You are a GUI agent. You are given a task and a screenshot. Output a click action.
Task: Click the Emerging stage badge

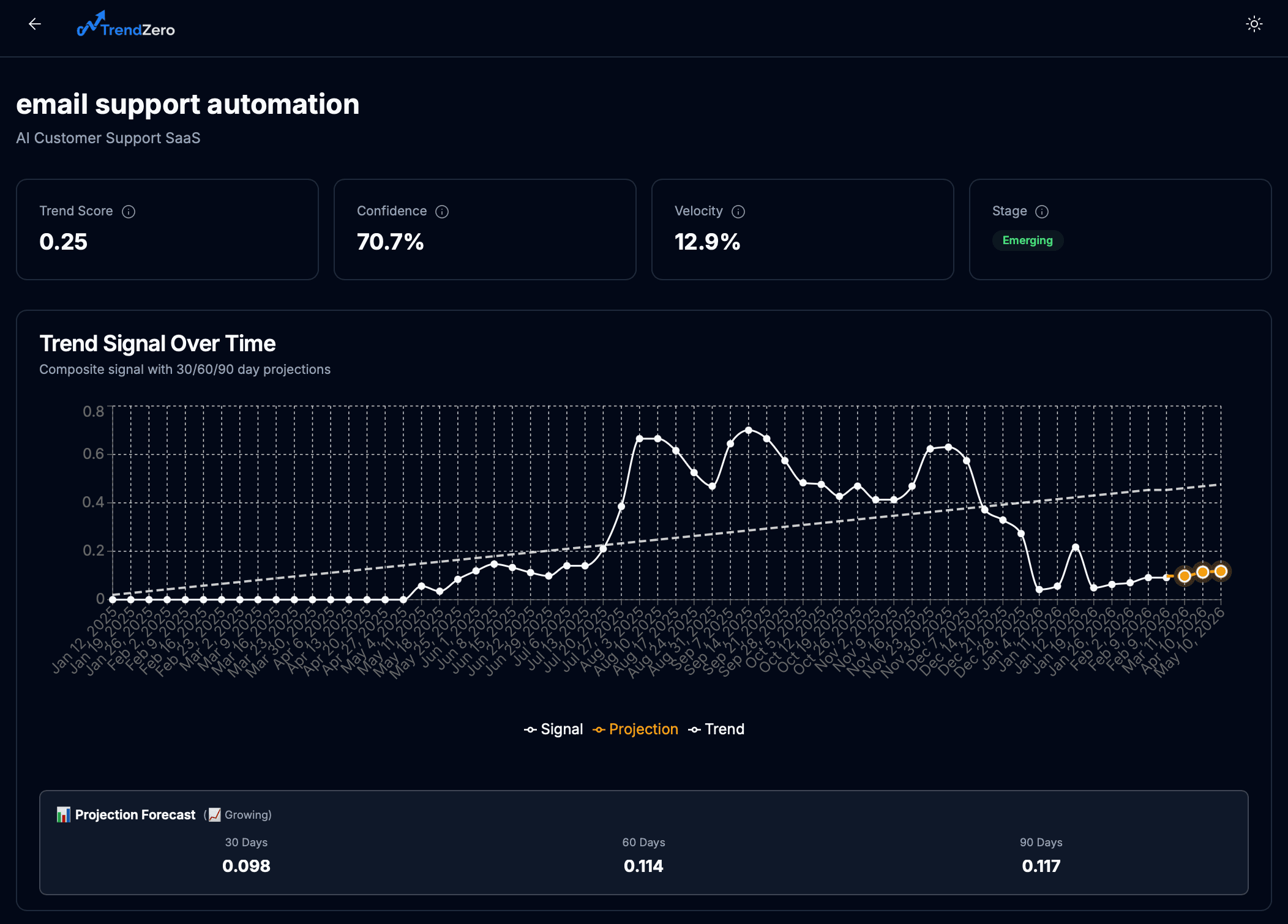1027,240
